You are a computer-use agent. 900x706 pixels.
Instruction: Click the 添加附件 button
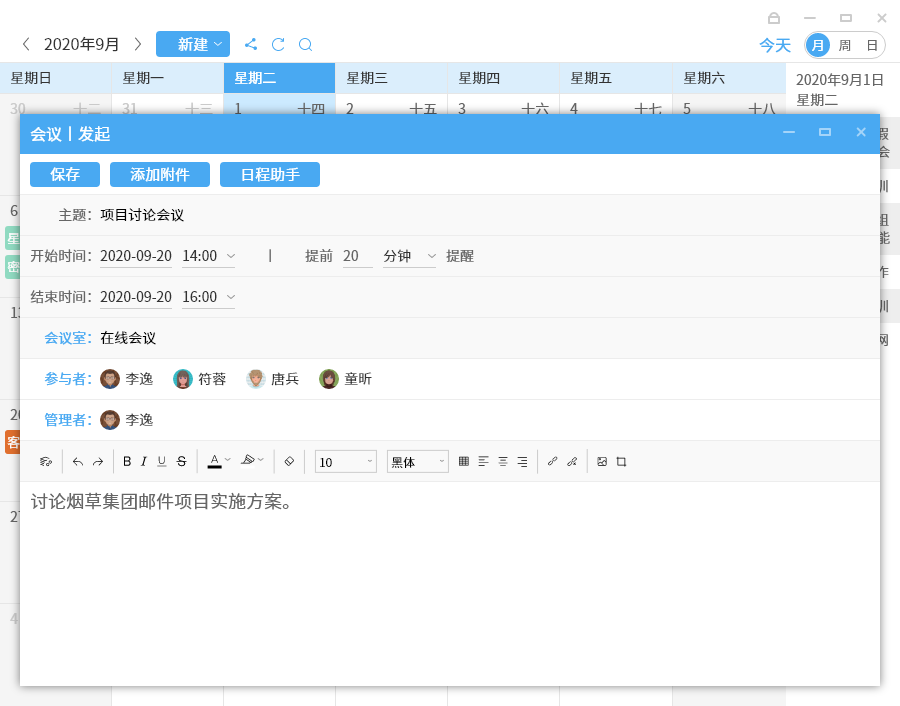160,174
